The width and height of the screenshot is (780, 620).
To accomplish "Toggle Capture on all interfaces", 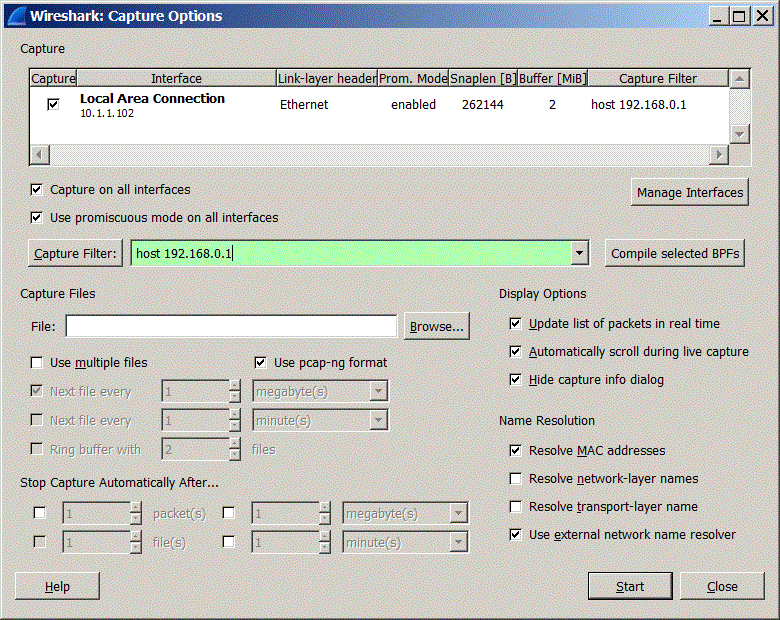I will [38, 189].
